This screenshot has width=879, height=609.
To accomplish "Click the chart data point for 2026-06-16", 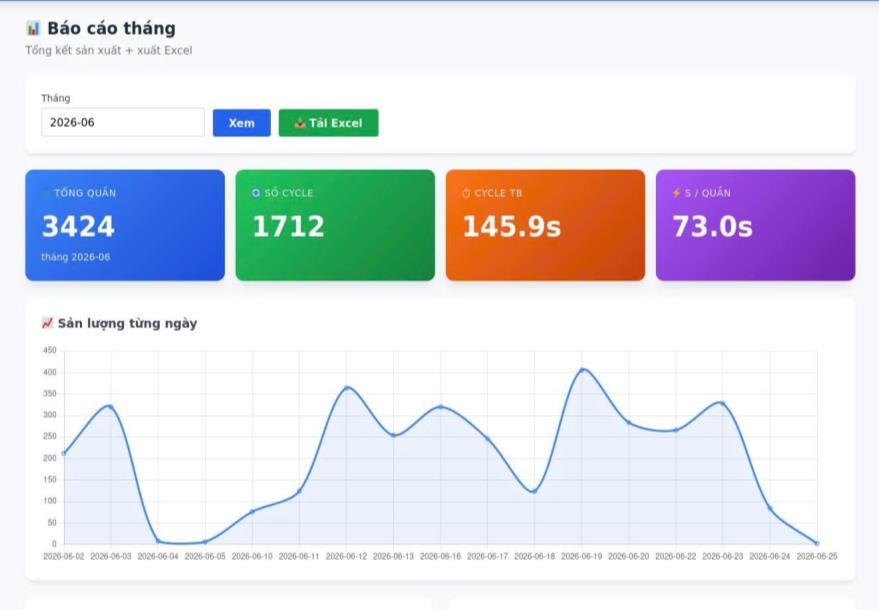I will [x=441, y=407].
